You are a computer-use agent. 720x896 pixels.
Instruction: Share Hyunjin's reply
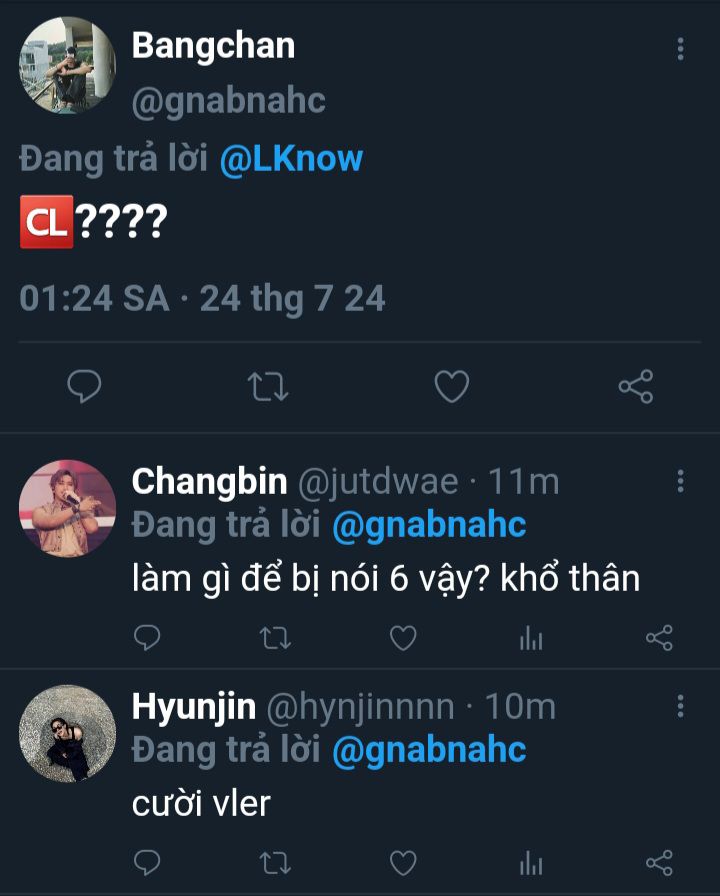click(659, 861)
